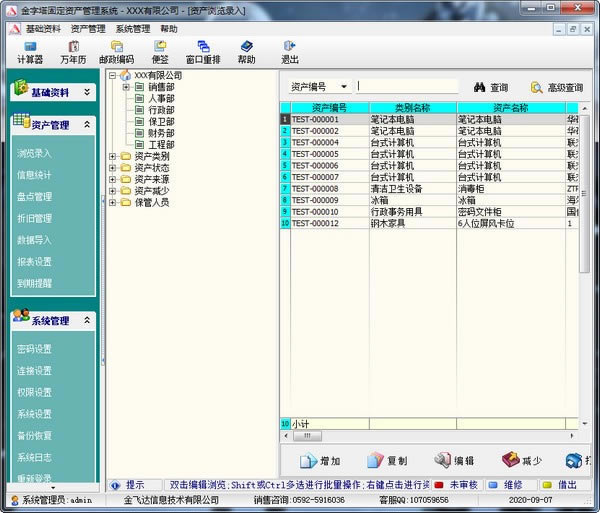Image resolution: width=600 pixels, height=513 pixels.
Task: Expand the 资产类别 tree node
Action: click(x=113, y=156)
